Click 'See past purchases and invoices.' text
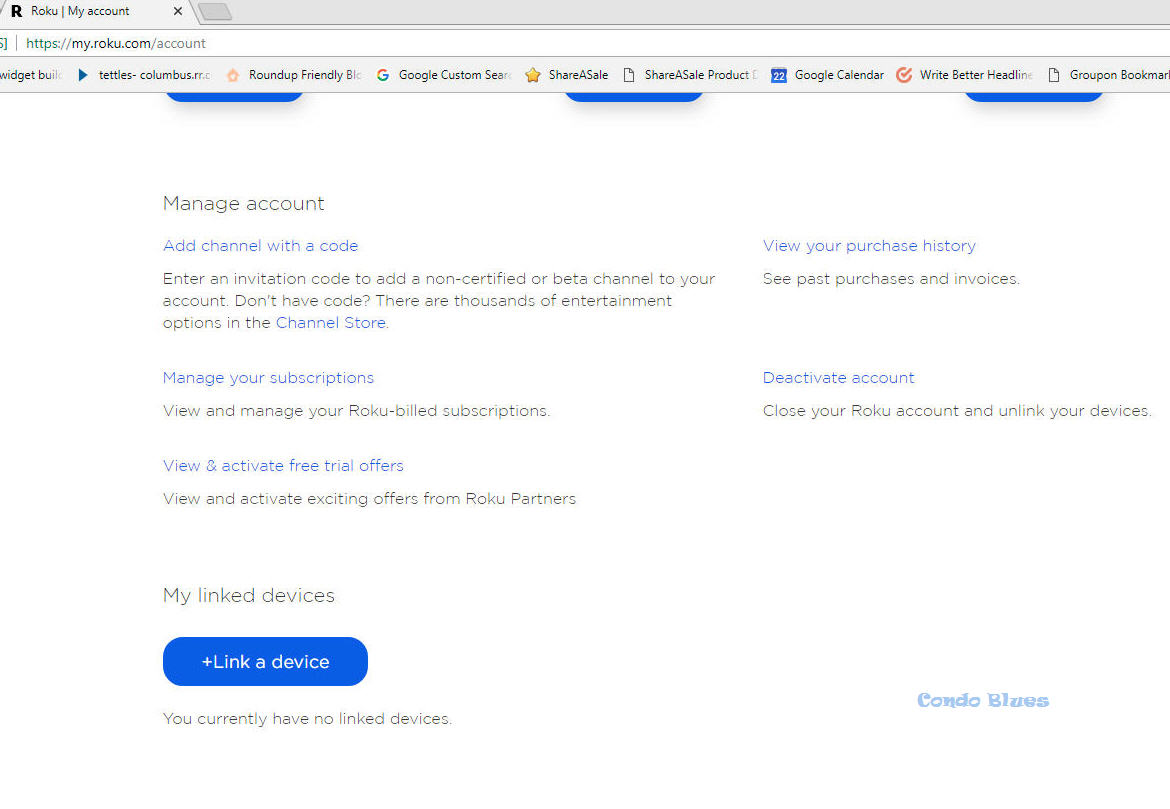 (891, 279)
